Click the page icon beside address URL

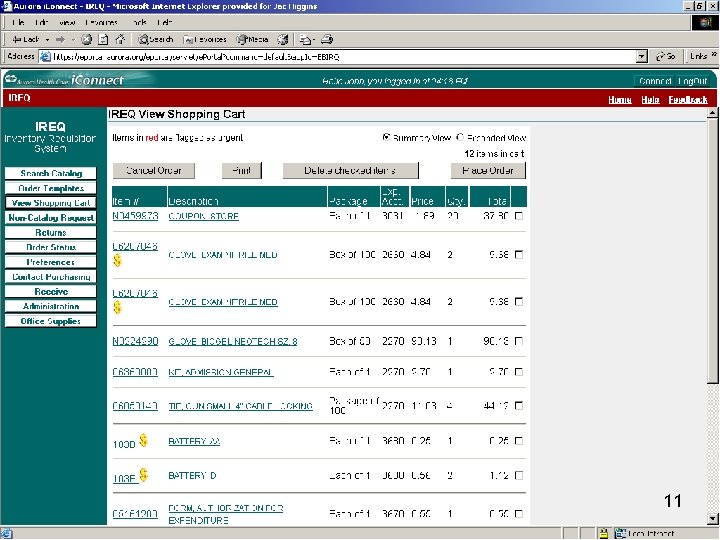45,57
